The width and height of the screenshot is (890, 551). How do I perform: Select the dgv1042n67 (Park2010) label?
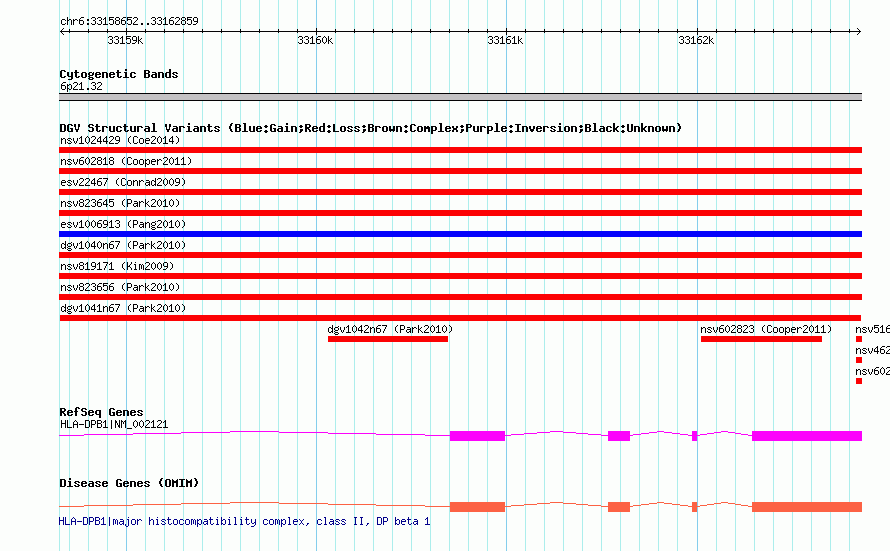pos(390,329)
